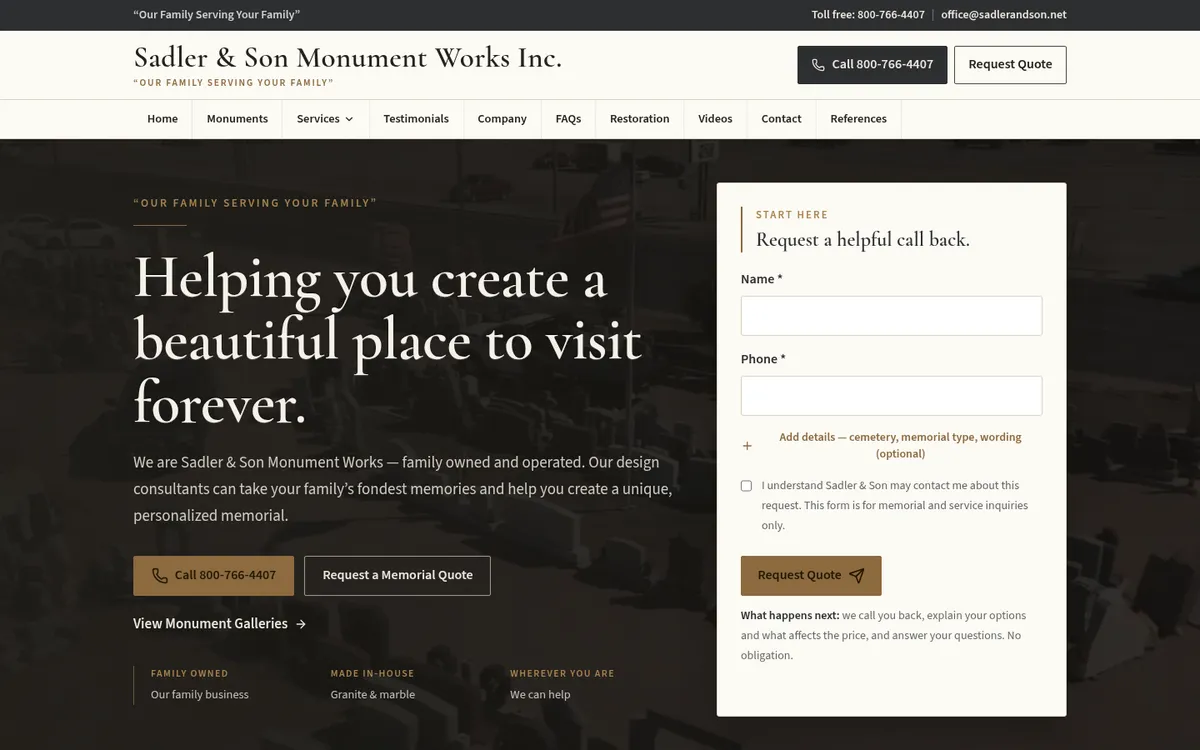Viewport: 1200px width, 750px height.
Task: Focus the Name input field
Action: pos(891,316)
